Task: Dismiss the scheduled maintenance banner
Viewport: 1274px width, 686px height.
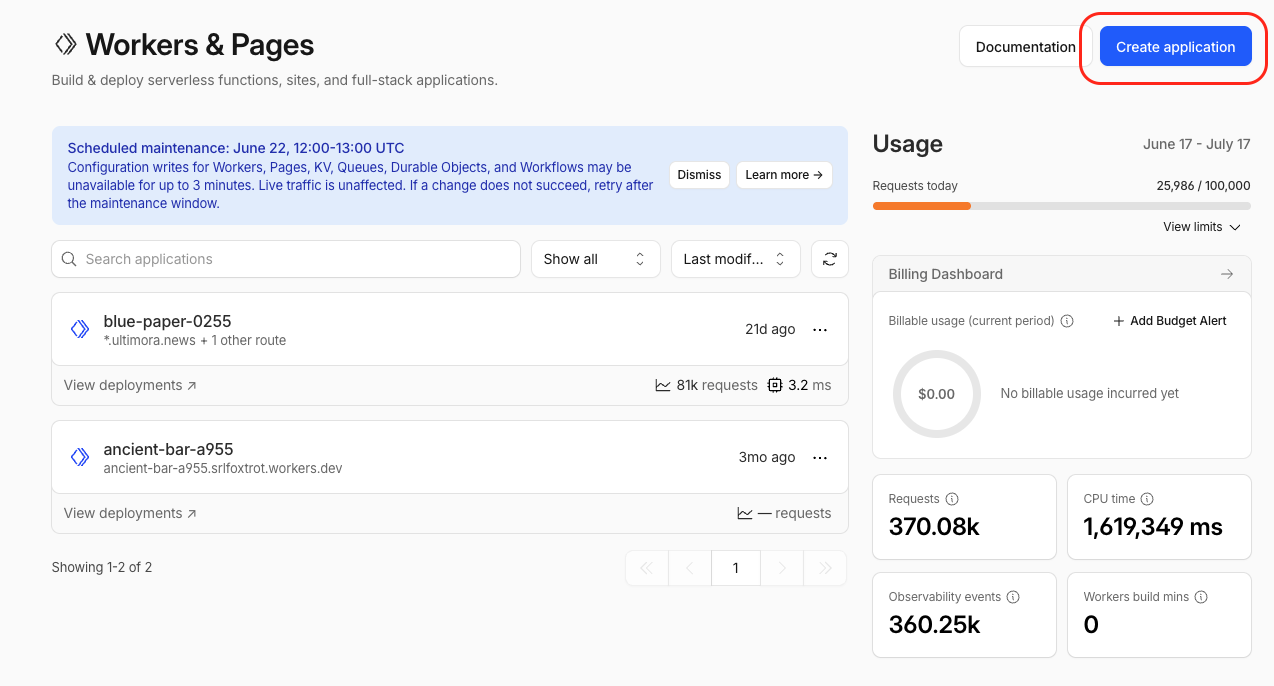Action: point(699,175)
